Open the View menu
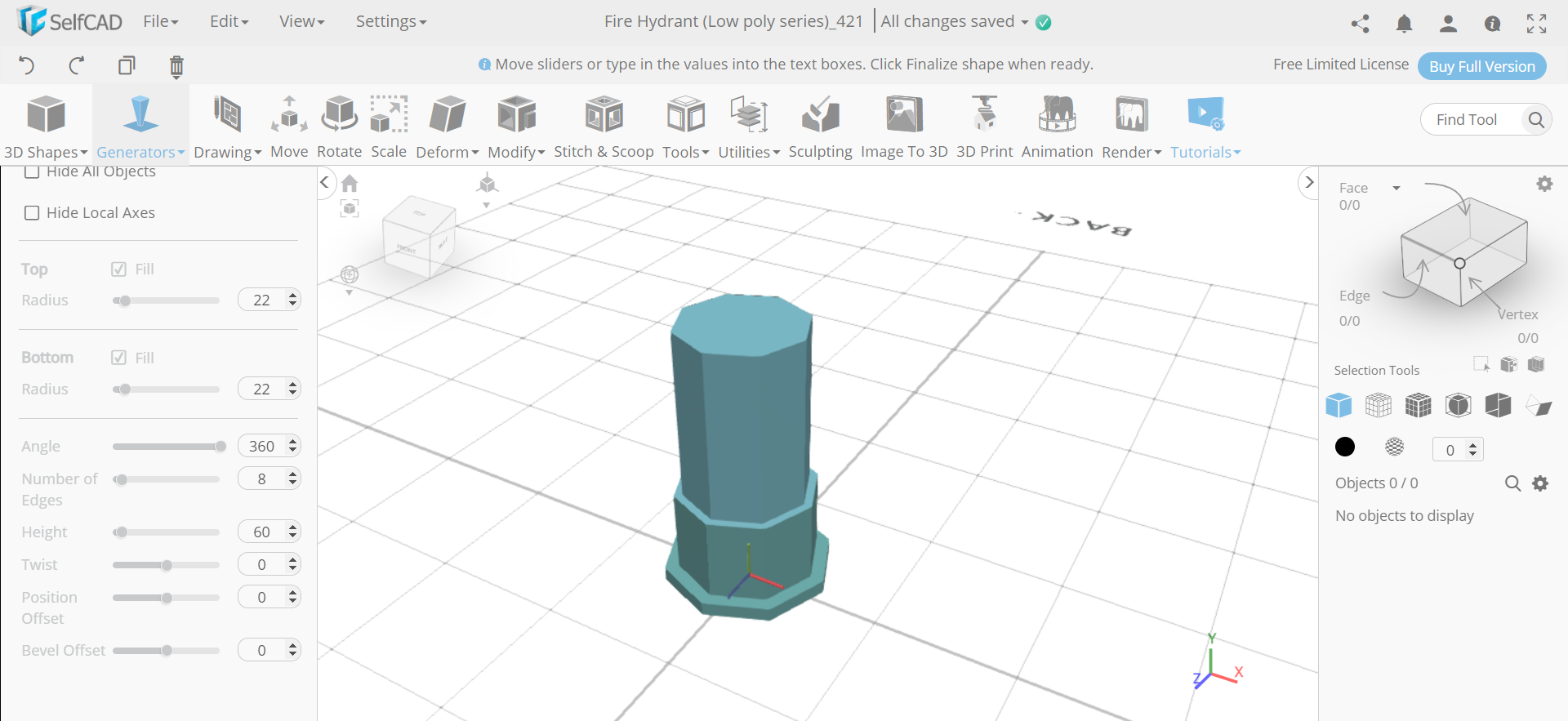This screenshot has height=721, width=1568. click(302, 22)
